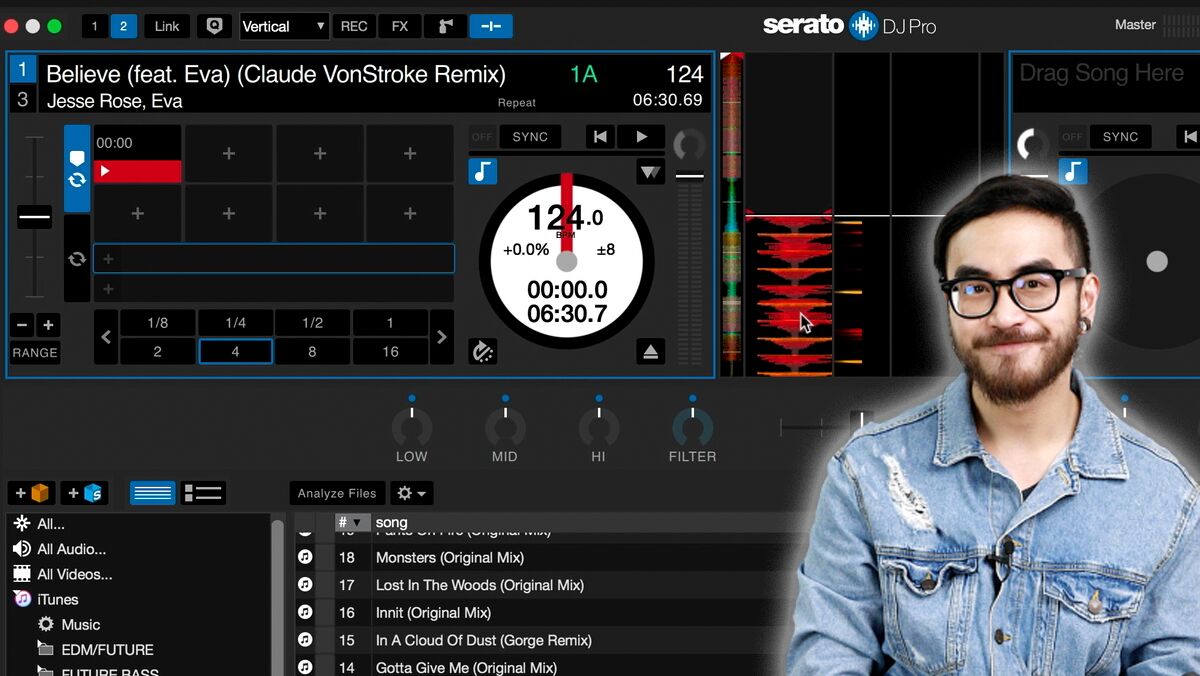Toggle the FX panel
Image resolution: width=1200 pixels, height=676 pixels.
(400, 26)
